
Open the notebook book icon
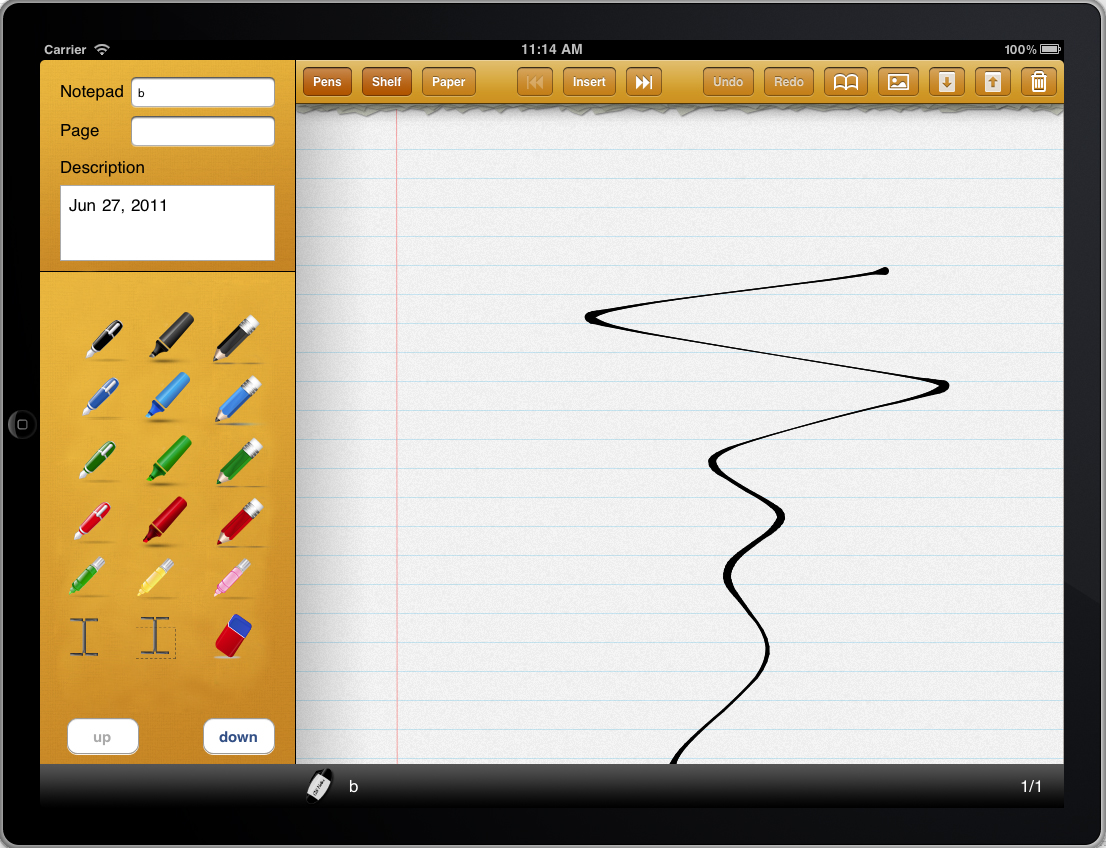click(x=846, y=82)
